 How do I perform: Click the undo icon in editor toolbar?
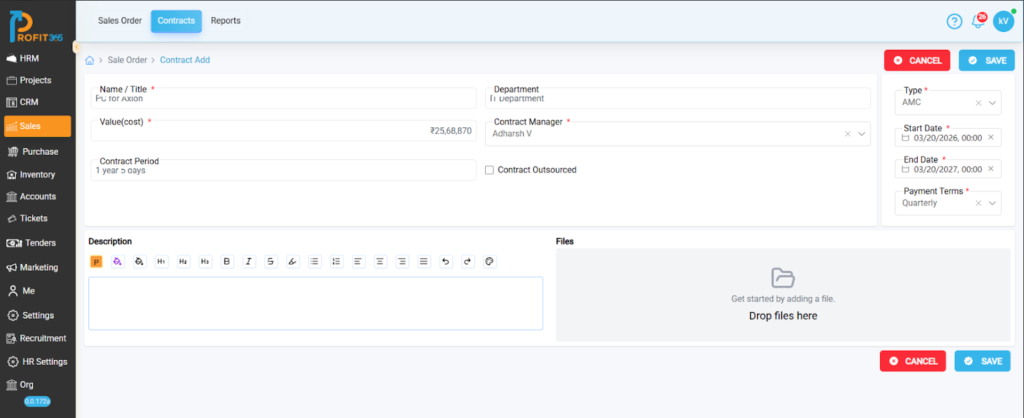click(x=446, y=261)
